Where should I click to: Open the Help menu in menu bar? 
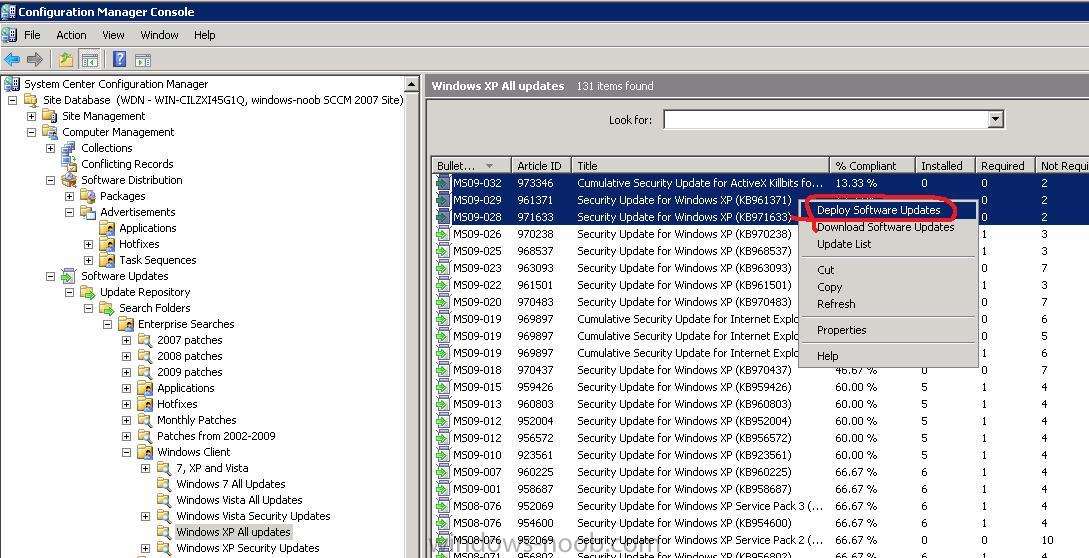click(204, 35)
